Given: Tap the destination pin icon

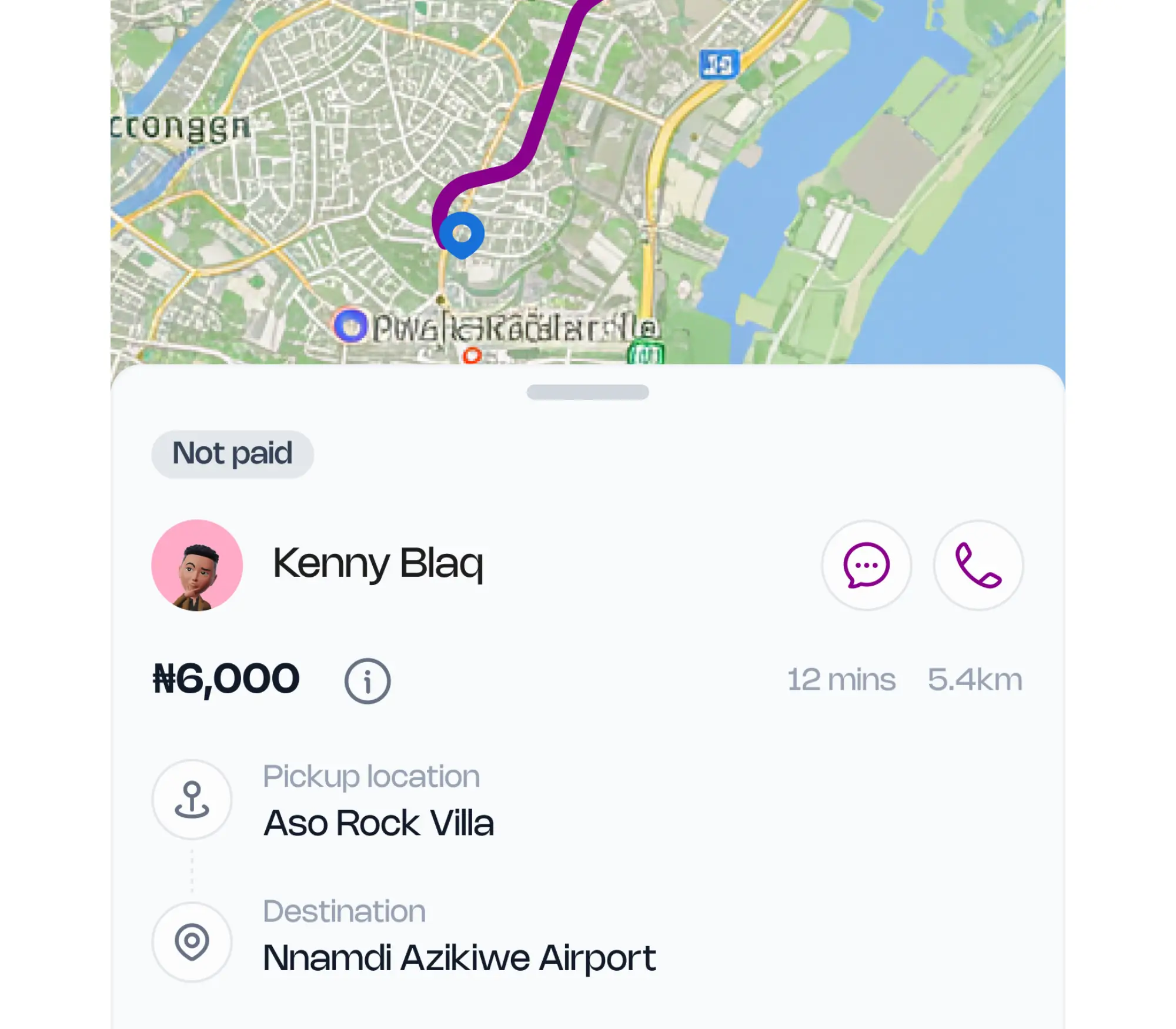Looking at the screenshot, I should (x=192, y=941).
